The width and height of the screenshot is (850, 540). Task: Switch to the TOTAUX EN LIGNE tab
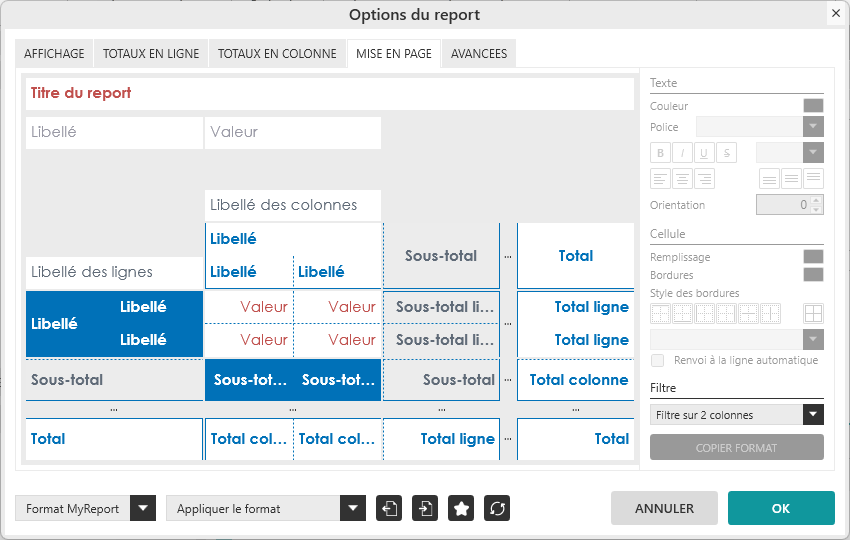click(151, 54)
